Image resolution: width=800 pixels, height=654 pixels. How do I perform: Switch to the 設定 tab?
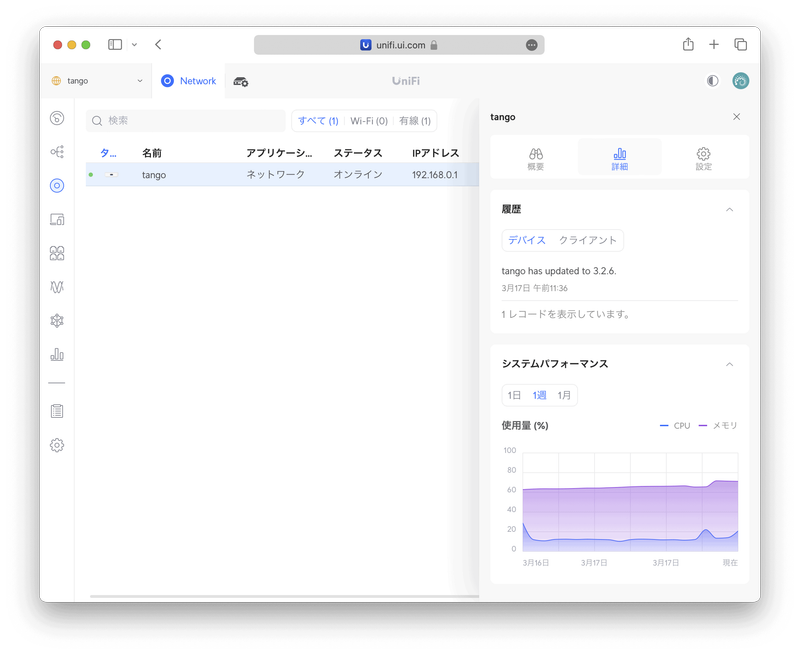tap(703, 158)
